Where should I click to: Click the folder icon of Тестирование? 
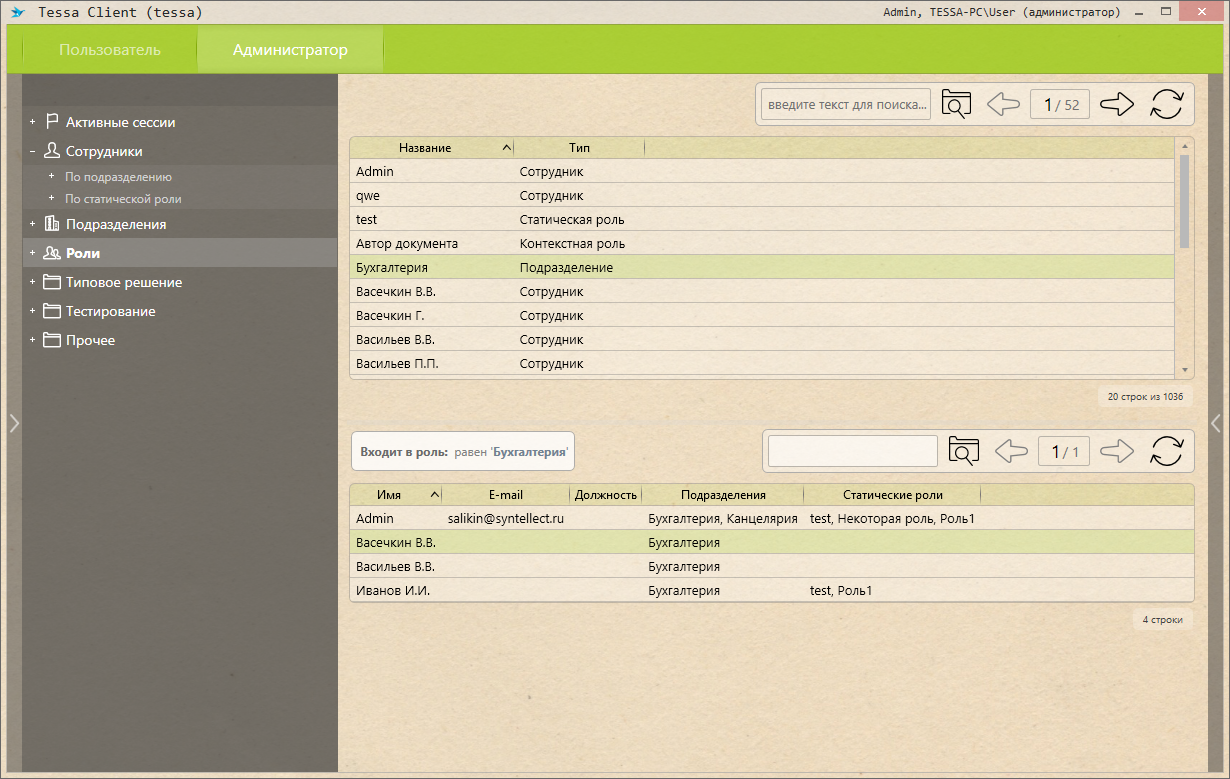52,311
